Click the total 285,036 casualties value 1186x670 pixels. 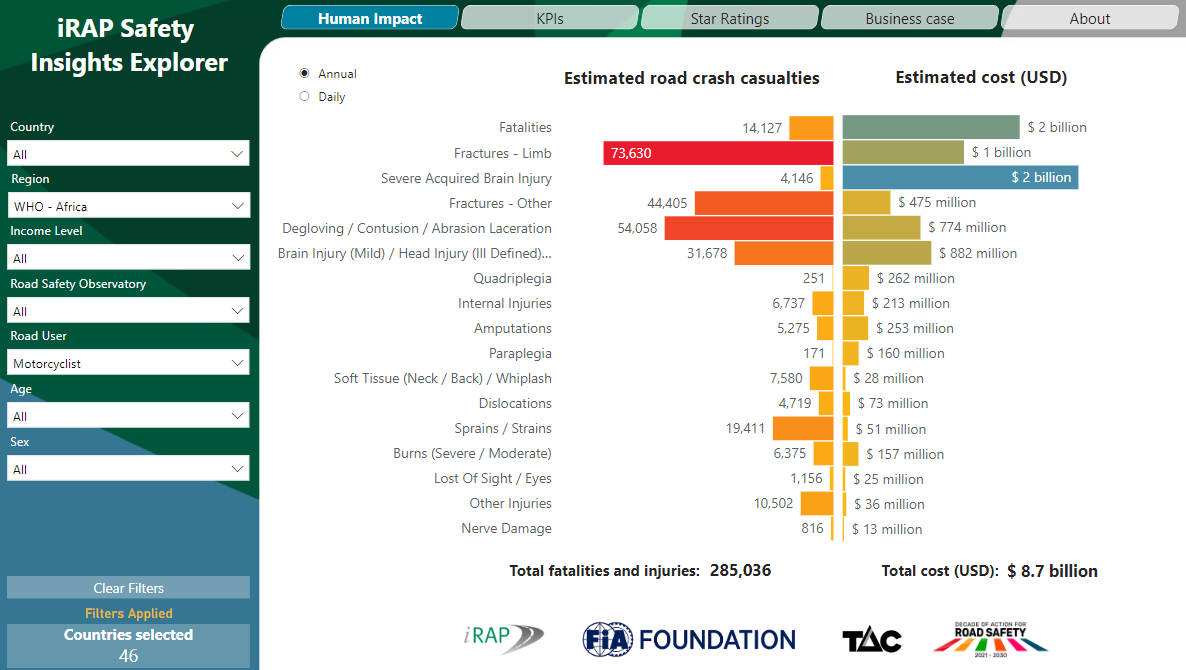pyautogui.click(x=740, y=570)
